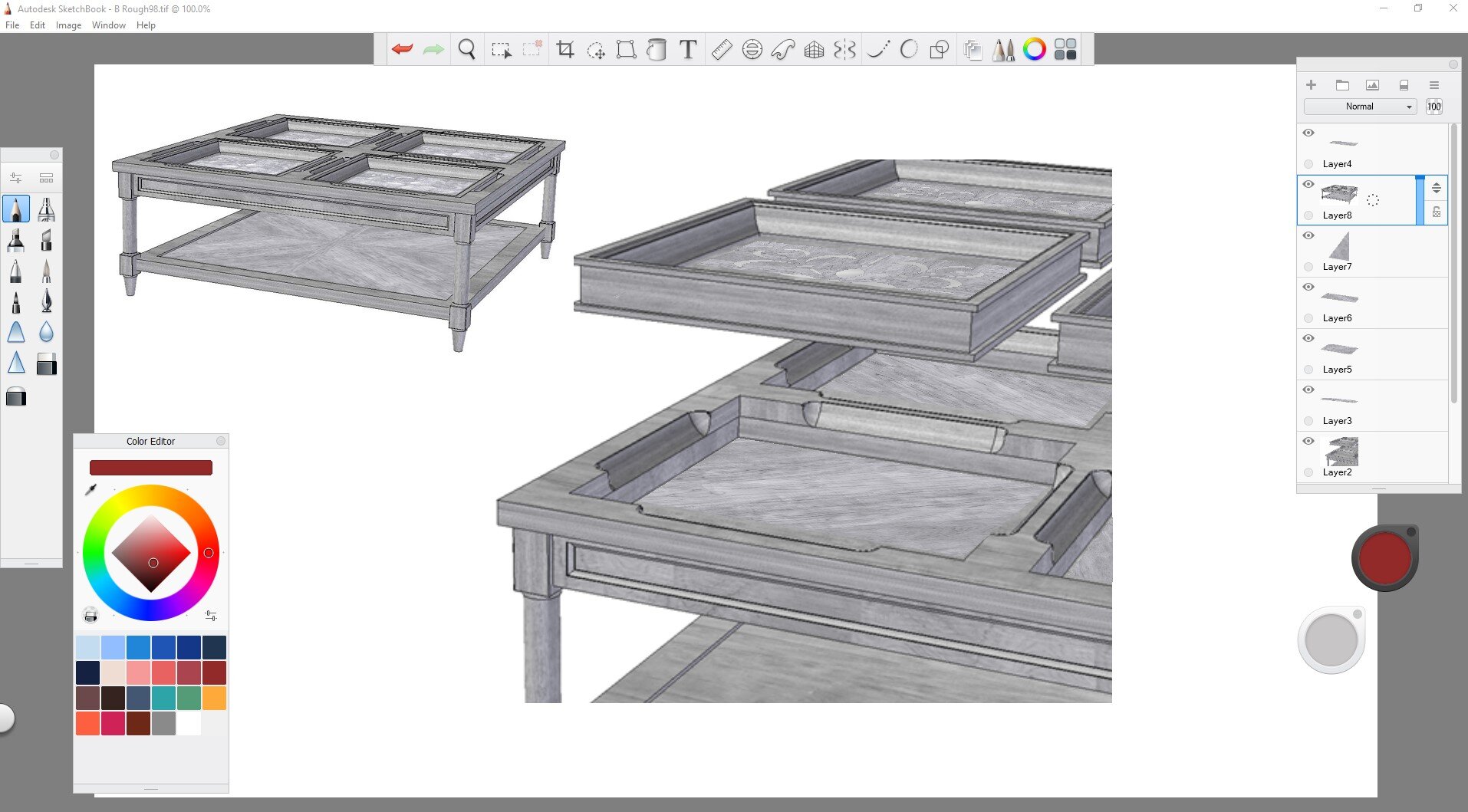1468x812 pixels.
Task: Open the Normal blend mode dropdown
Action: pyautogui.click(x=1361, y=107)
